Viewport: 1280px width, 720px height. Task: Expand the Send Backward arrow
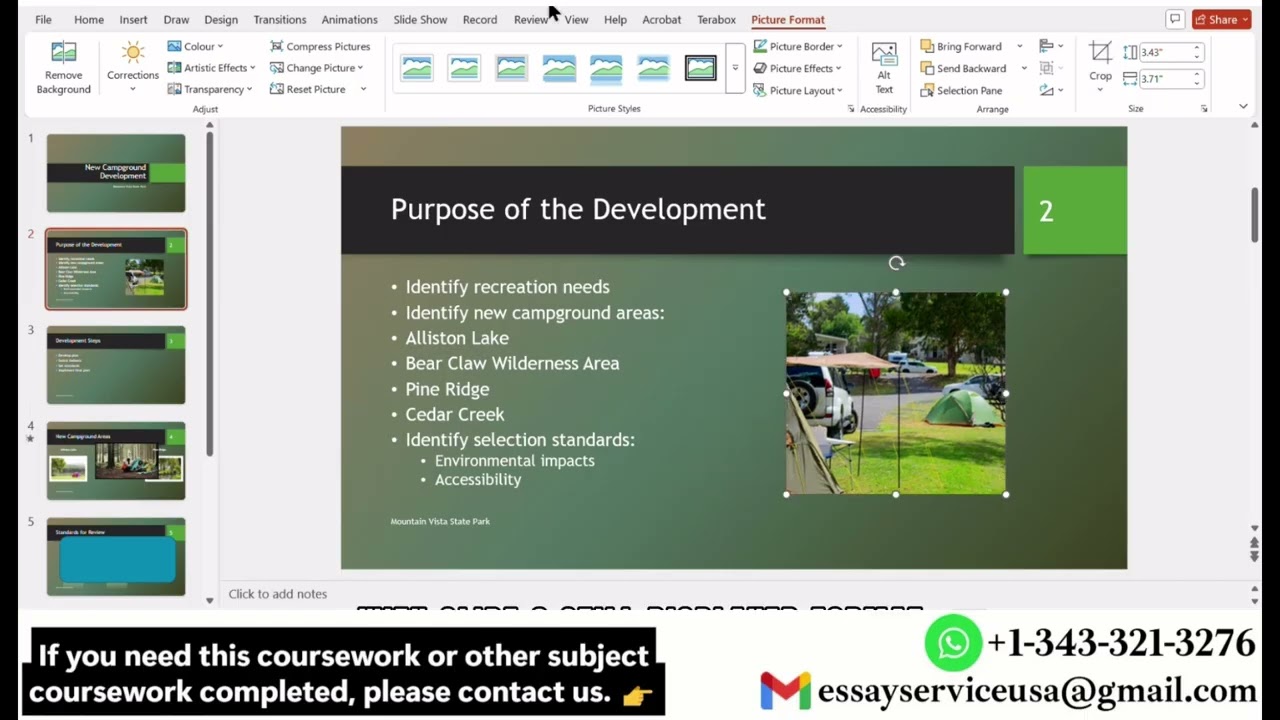[1024, 68]
